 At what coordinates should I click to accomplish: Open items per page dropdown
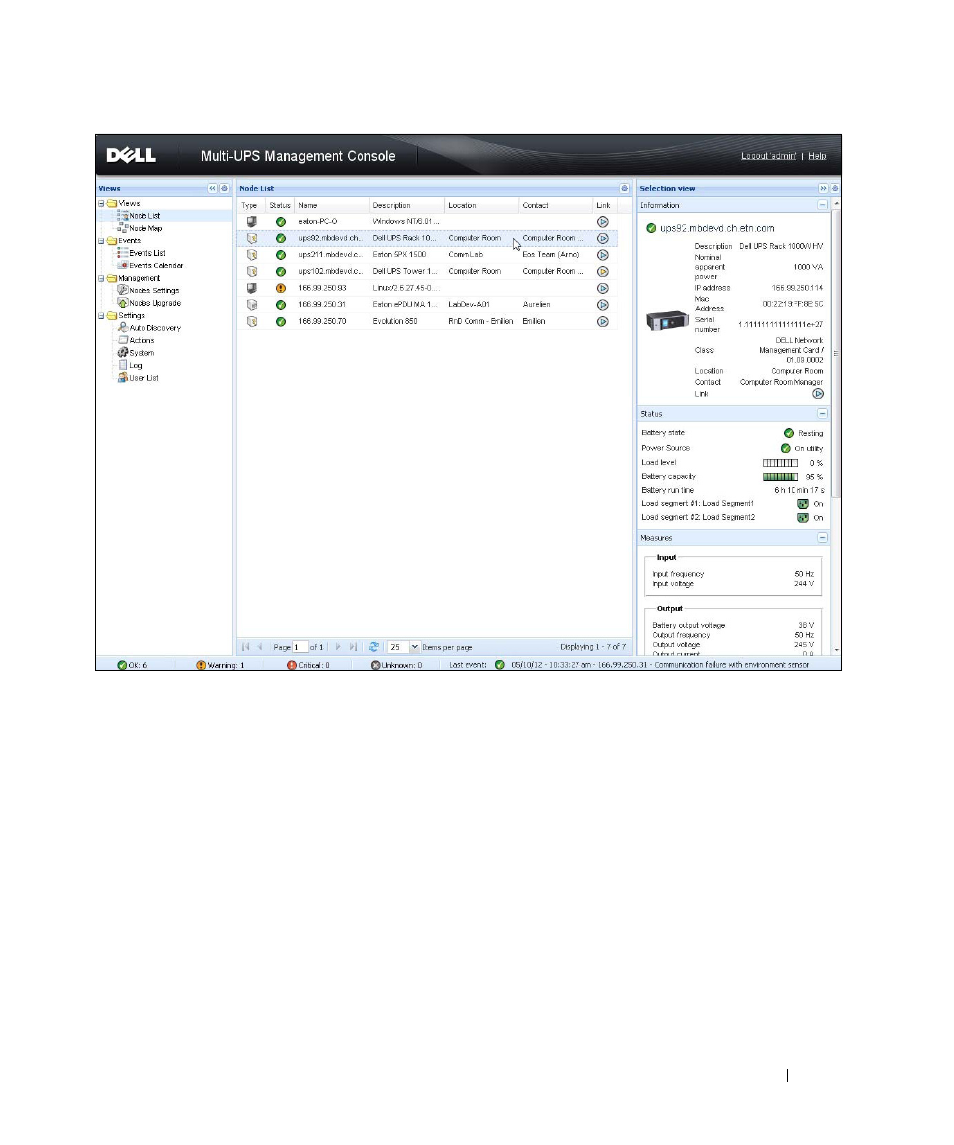[414, 647]
